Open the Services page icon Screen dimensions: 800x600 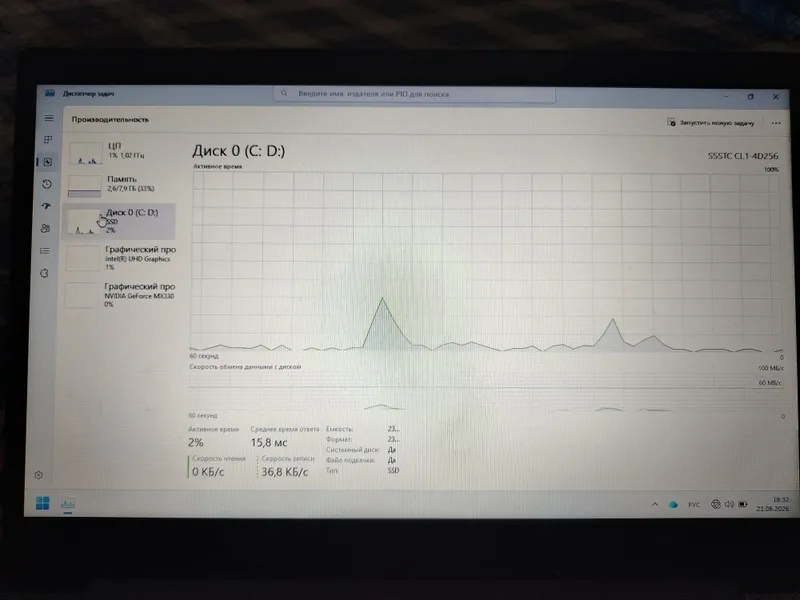[44, 273]
